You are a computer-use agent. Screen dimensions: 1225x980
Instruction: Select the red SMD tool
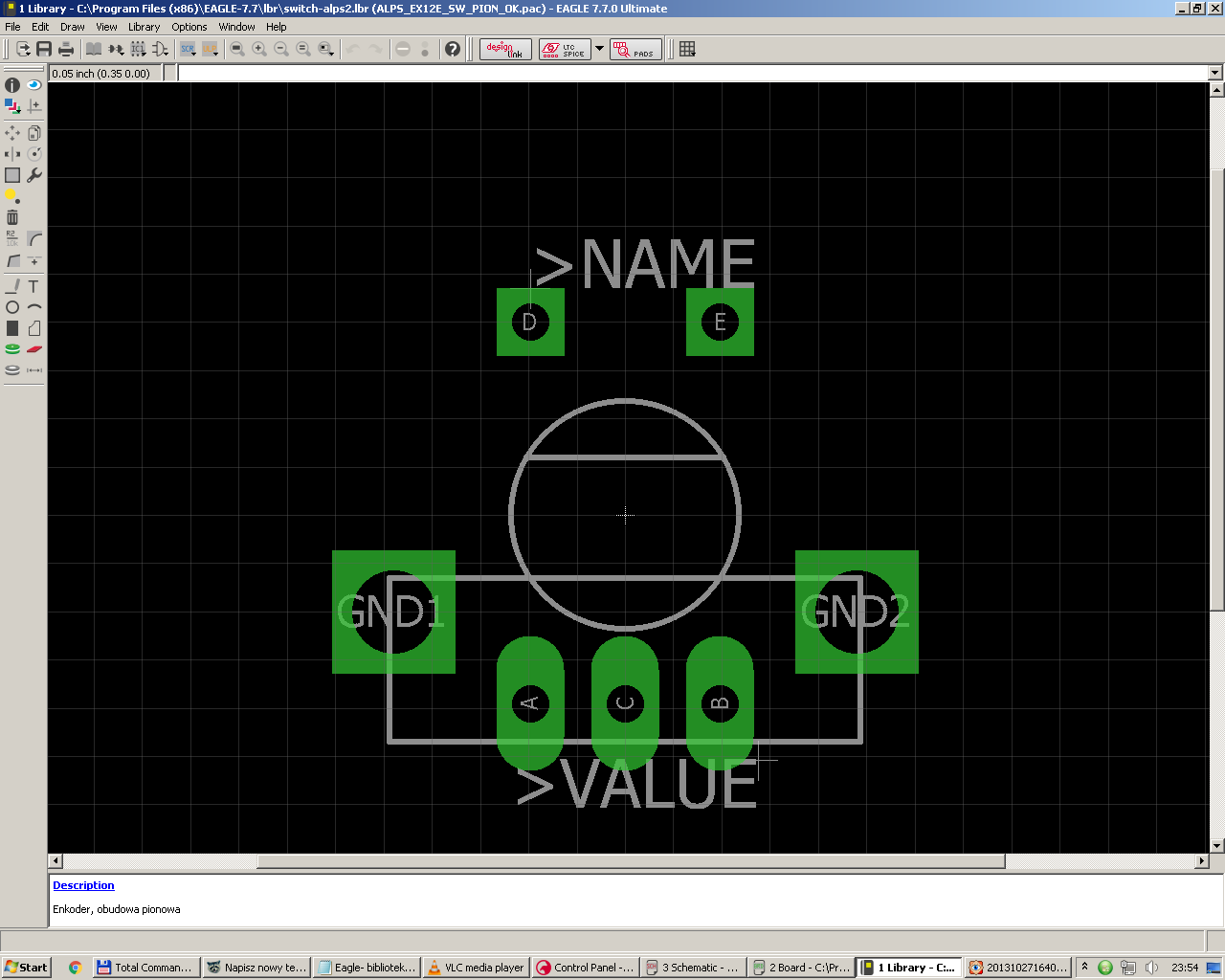[34, 349]
